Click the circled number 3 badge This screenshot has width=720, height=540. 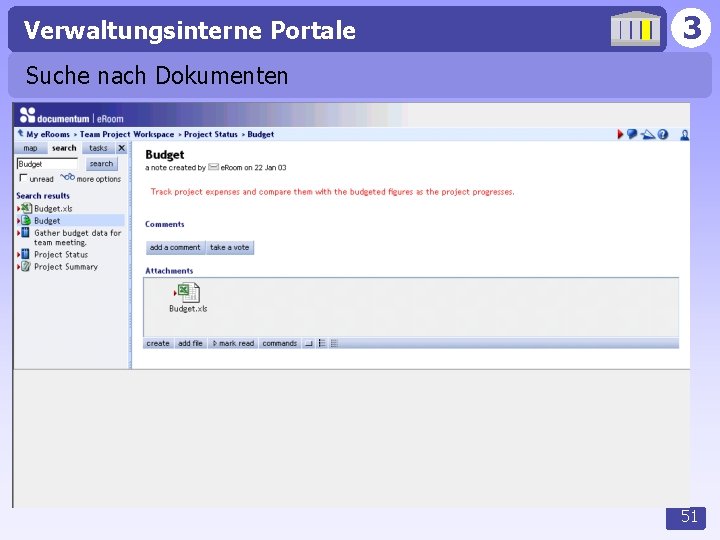pyautogui.click(x=691, y=28)
